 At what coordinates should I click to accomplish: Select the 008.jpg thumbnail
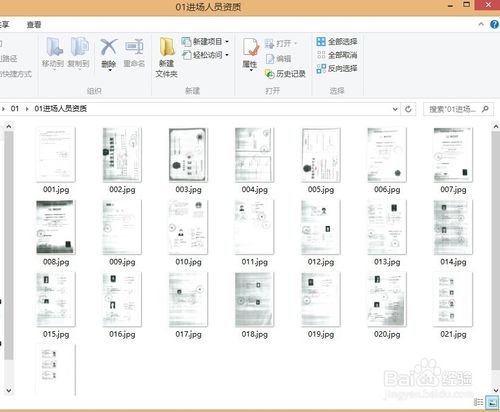point(56,233)
